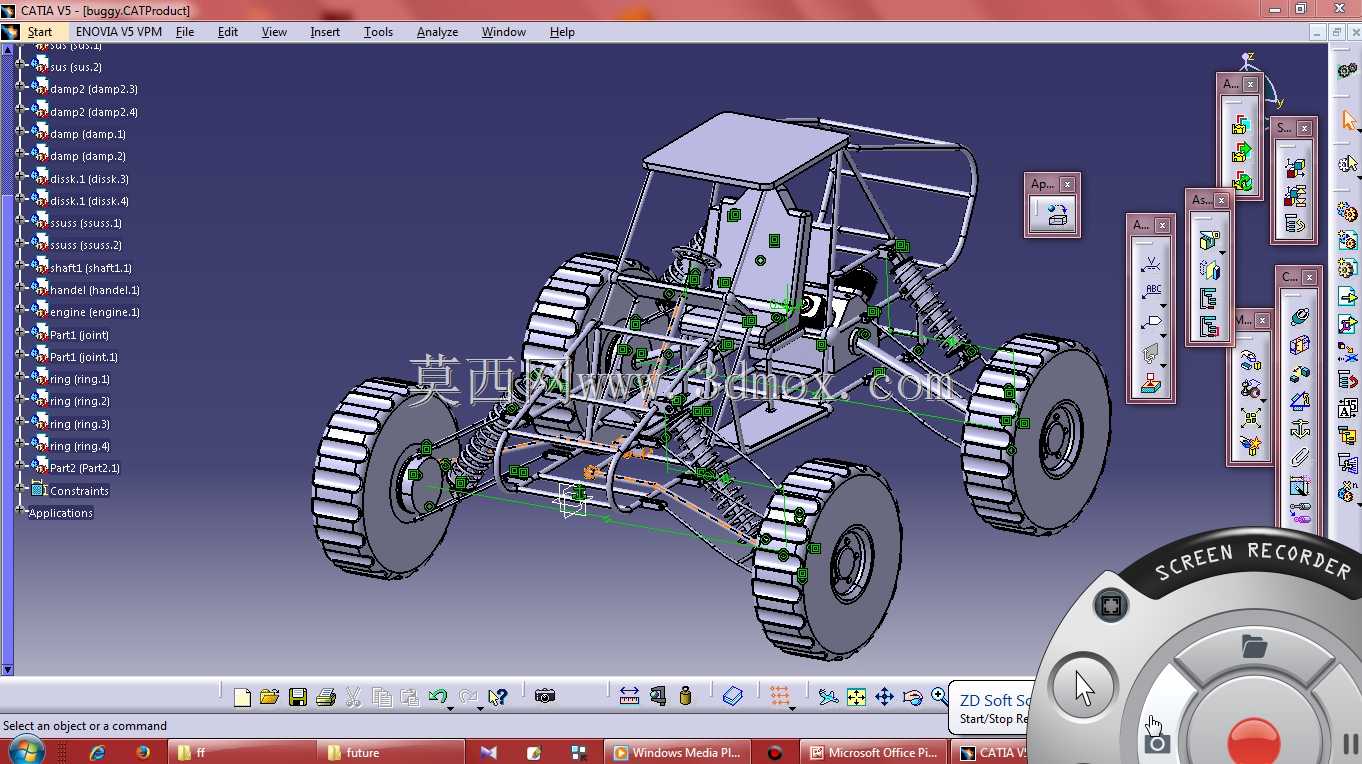1362x764 pixels.
Task: Click the Apply Material blue book icon
Action: tap(733, 696)
